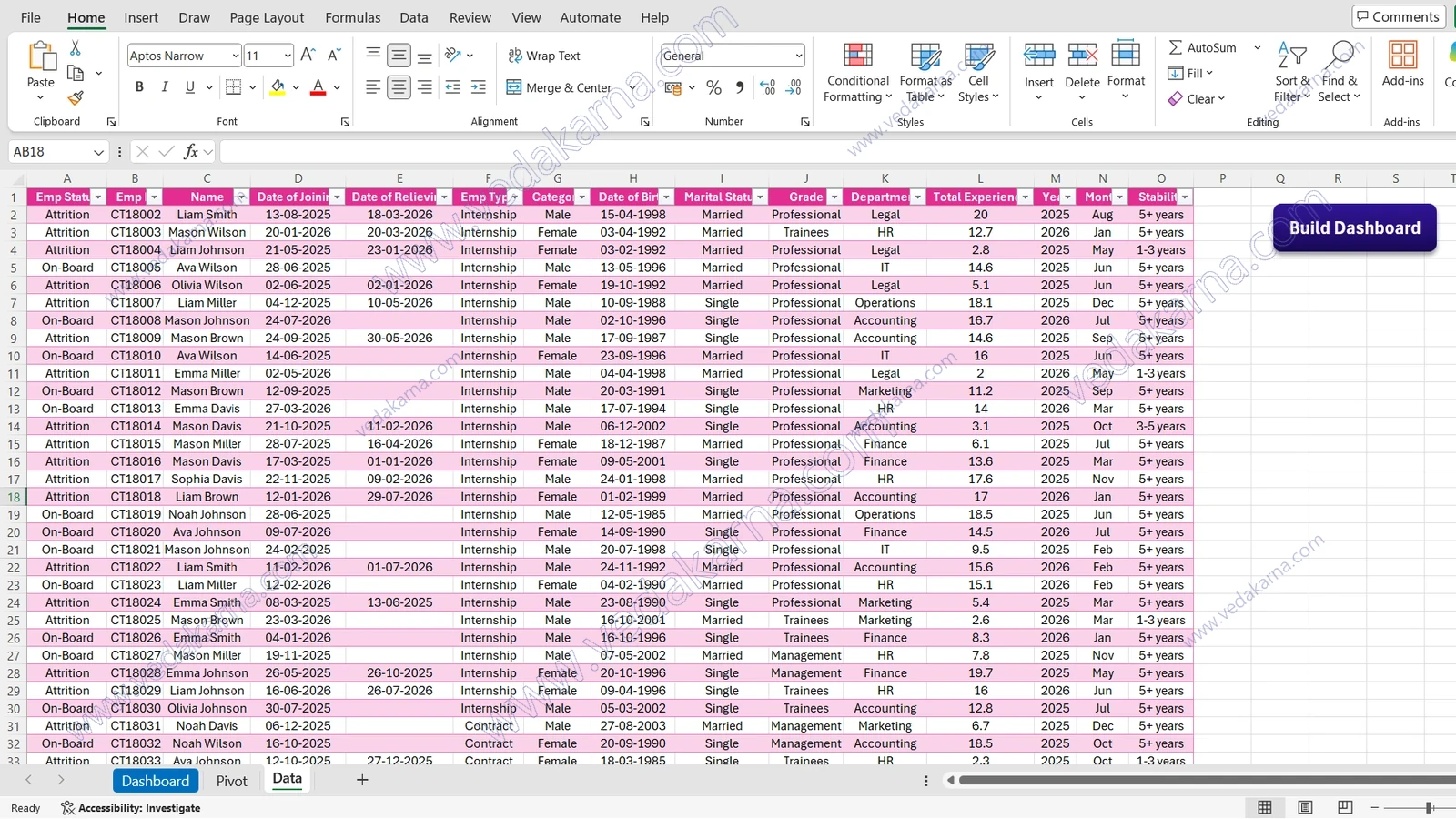1456x819 pixels.
Task: Click the Cut scissors icon
Action: point(76,47)
